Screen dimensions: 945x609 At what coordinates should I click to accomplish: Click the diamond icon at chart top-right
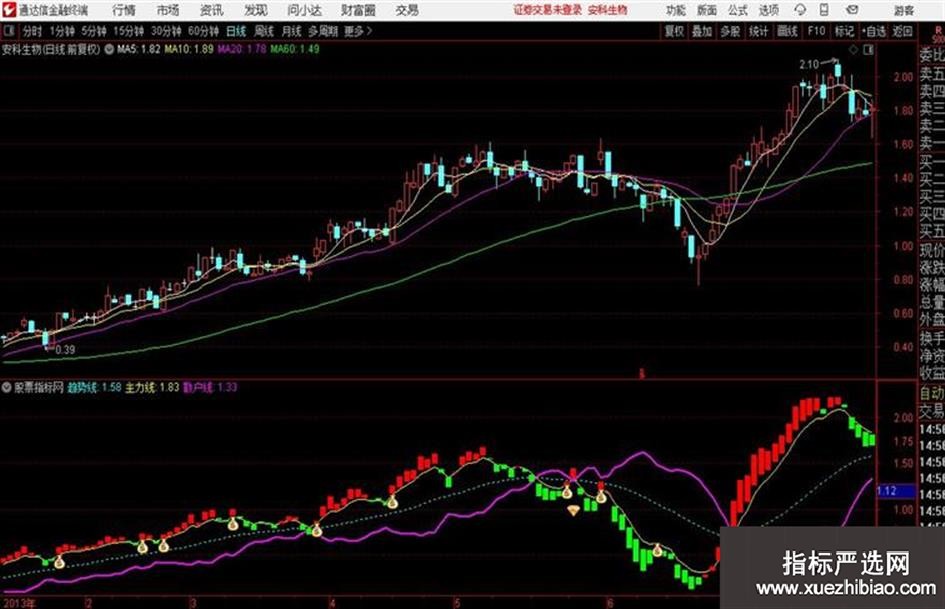click(853, 50)
